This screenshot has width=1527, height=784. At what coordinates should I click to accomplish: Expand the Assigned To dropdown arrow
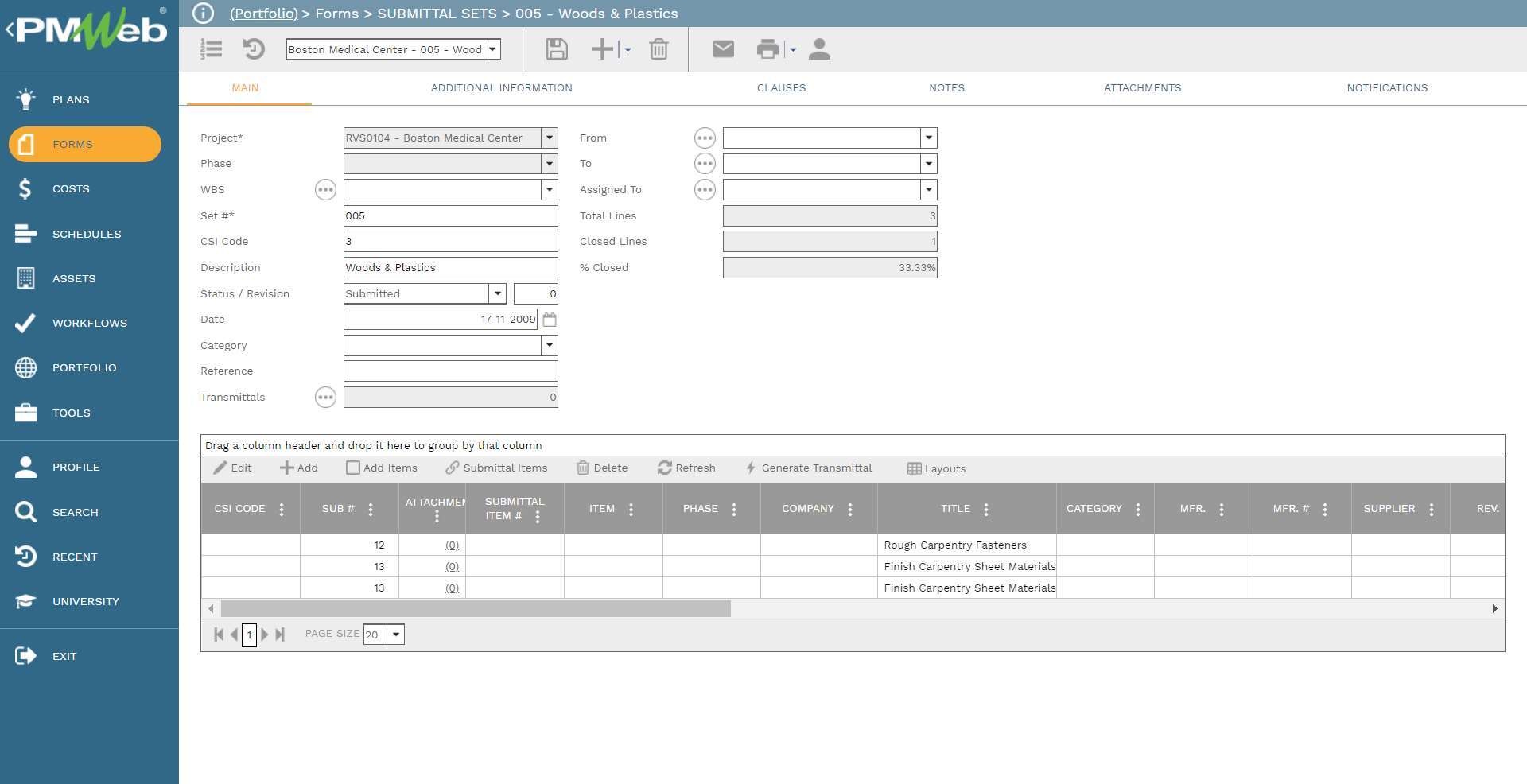[x=928, y=189]
